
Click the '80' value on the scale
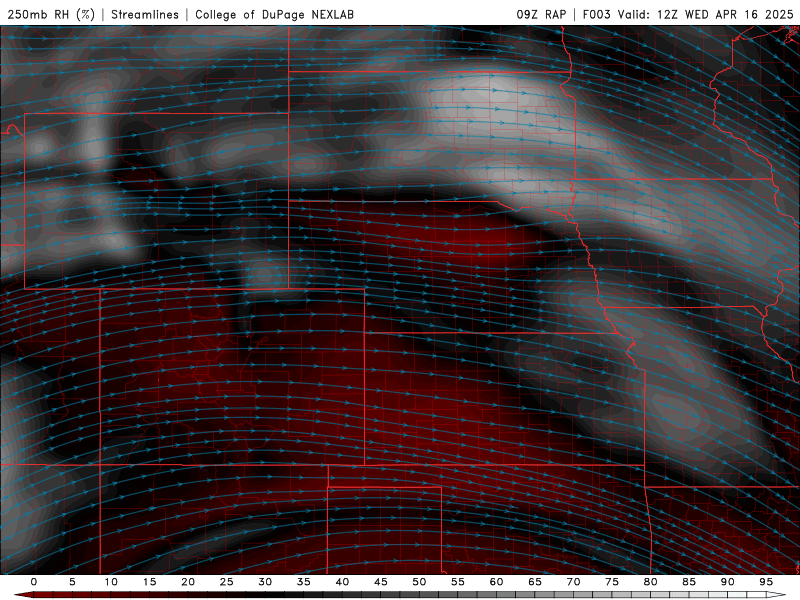click(x=650, y=582)
